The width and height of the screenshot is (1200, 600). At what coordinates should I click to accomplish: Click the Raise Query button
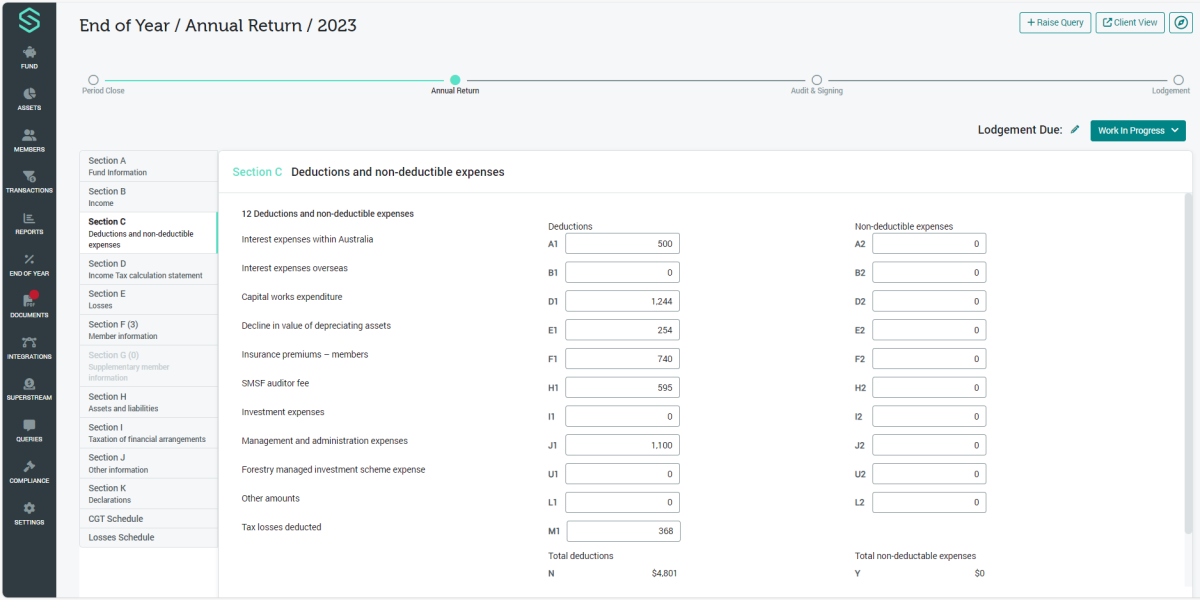(1055, 22)
